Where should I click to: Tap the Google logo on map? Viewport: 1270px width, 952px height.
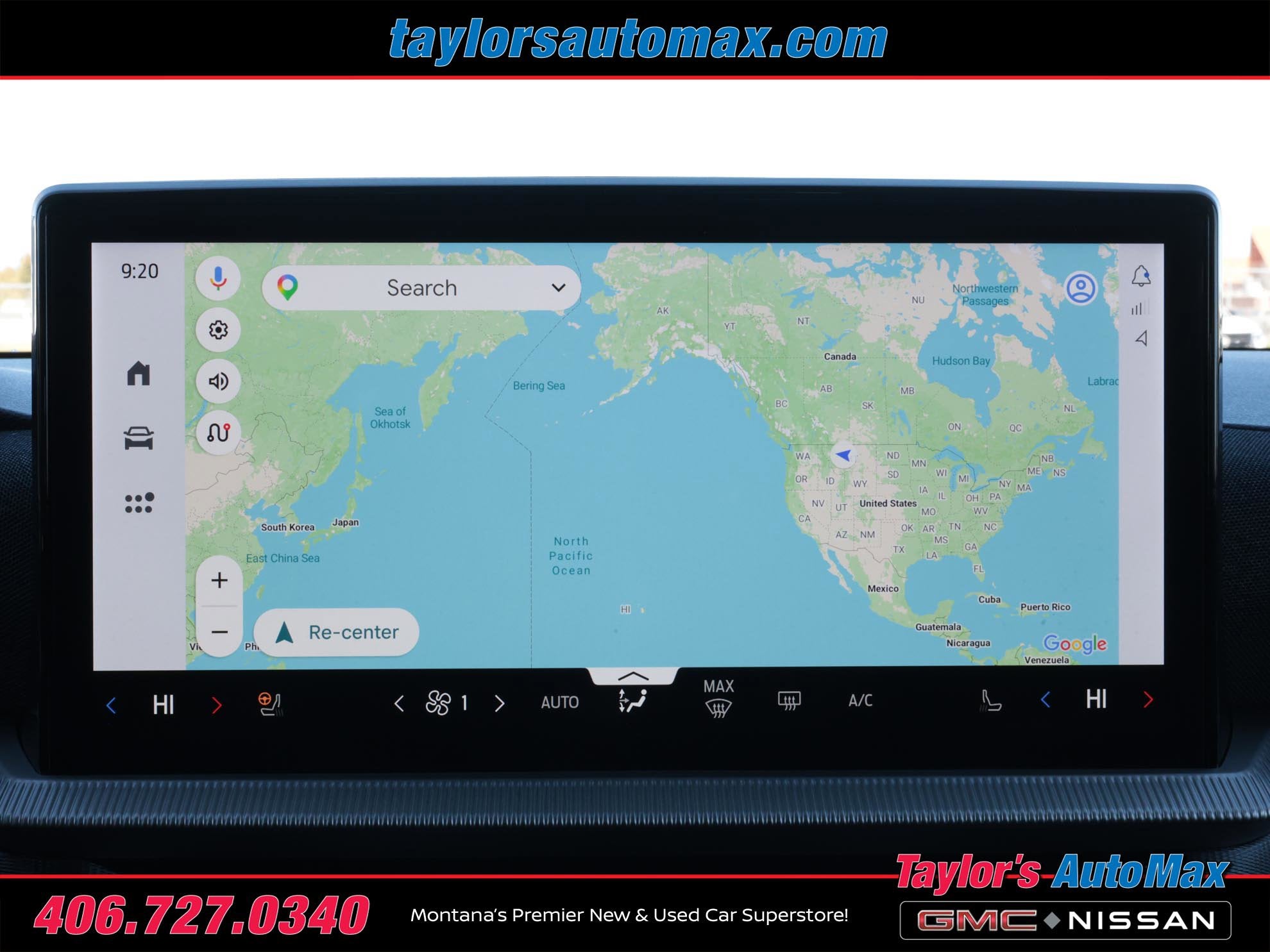click(1075, 644)
